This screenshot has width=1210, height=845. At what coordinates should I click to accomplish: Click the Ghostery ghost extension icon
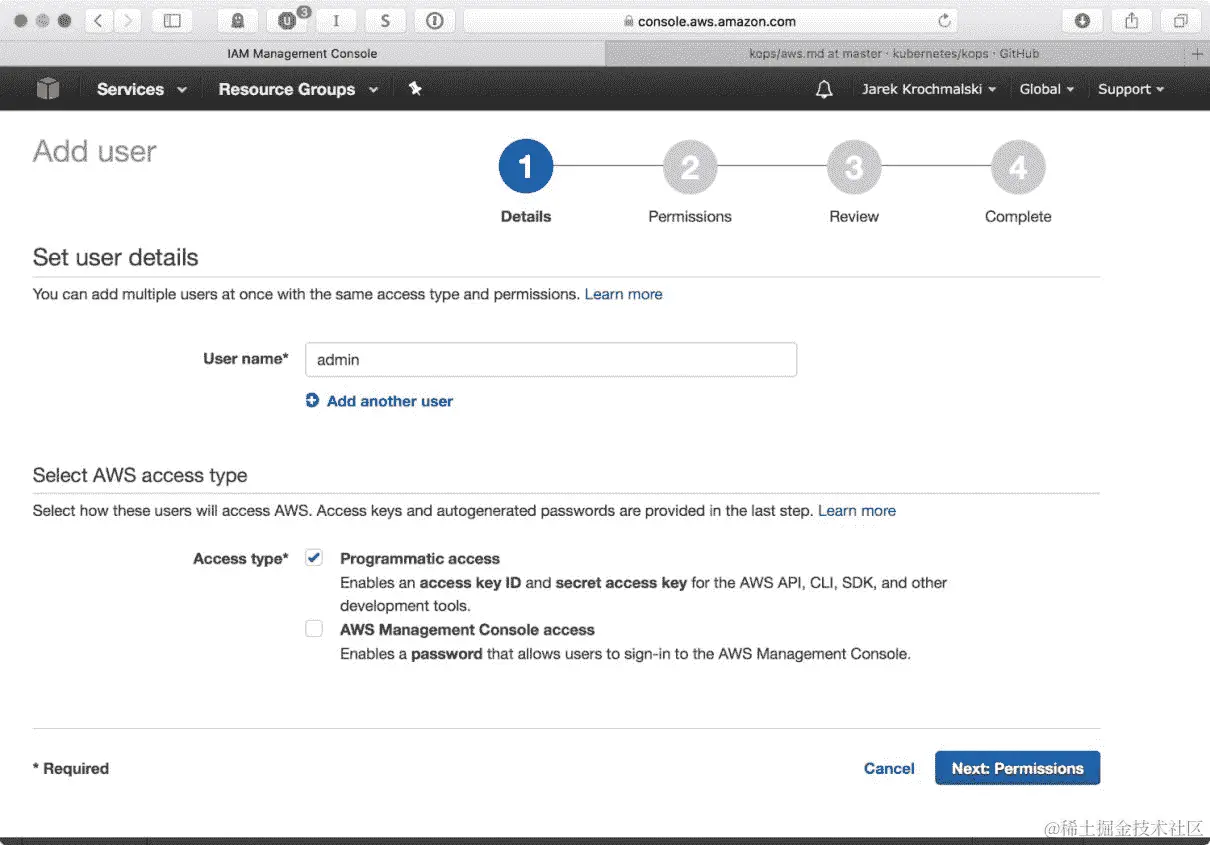237,20
